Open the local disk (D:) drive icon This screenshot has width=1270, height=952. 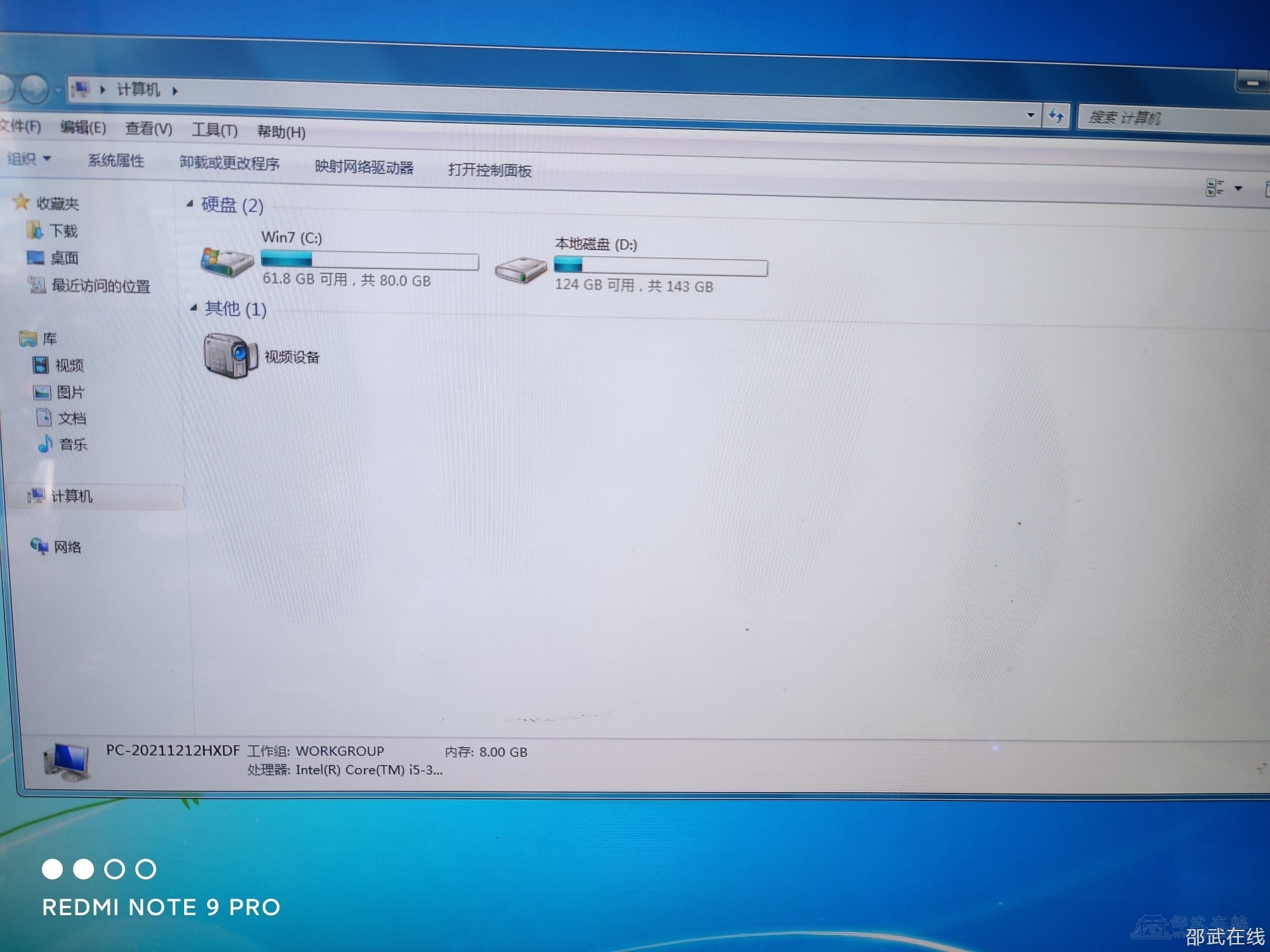(521, 270)
